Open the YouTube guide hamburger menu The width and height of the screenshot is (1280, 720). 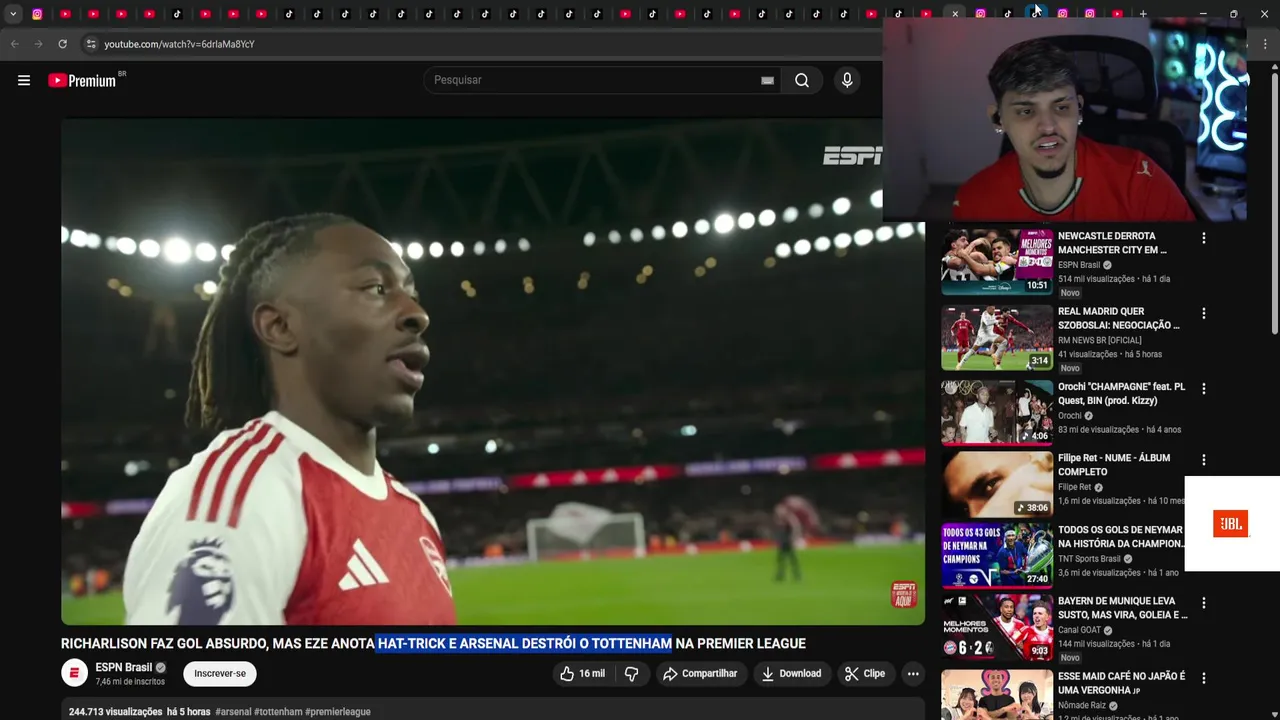click(x=24, y=80)
